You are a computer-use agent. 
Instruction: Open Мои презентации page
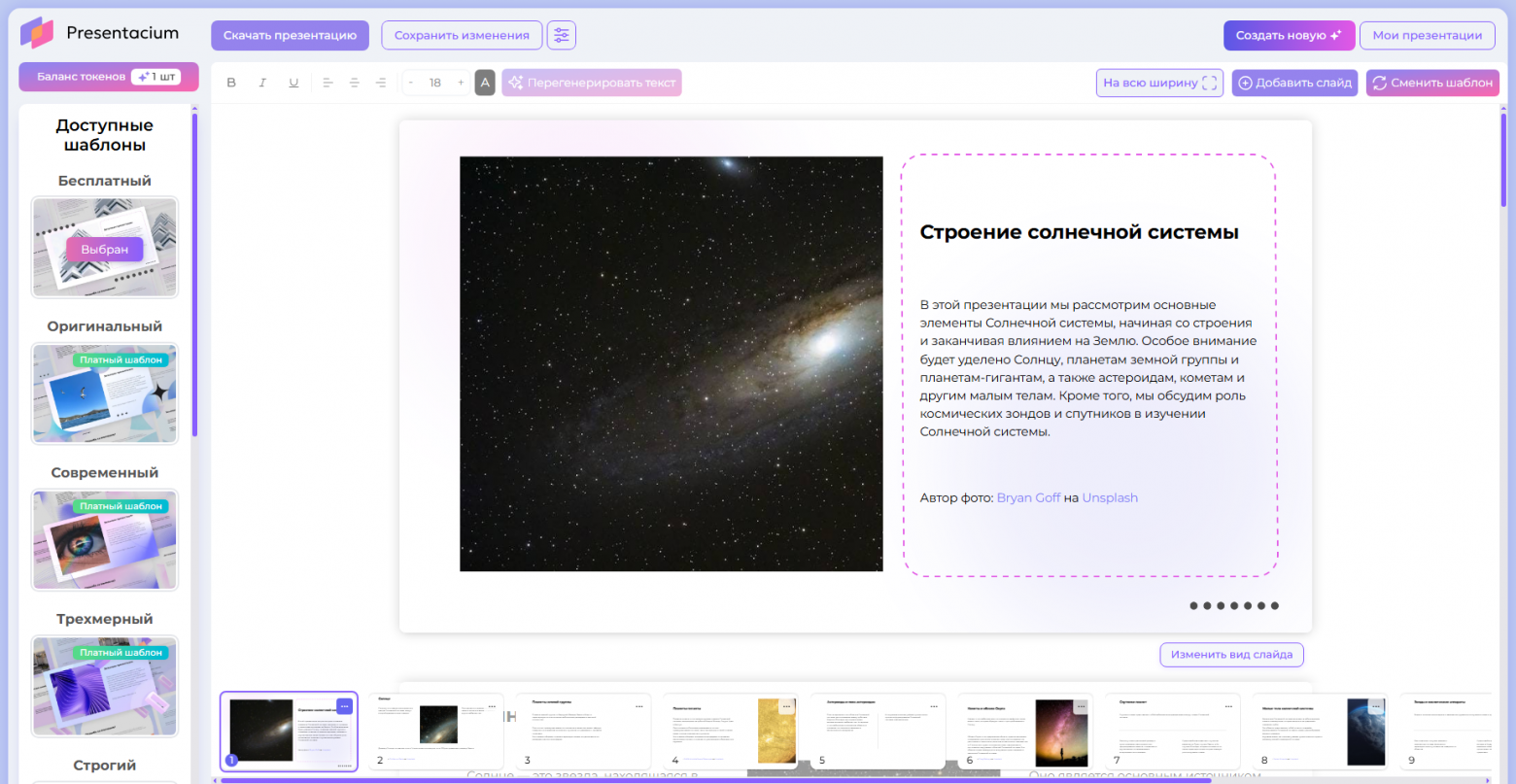(x=1427, y=35)
